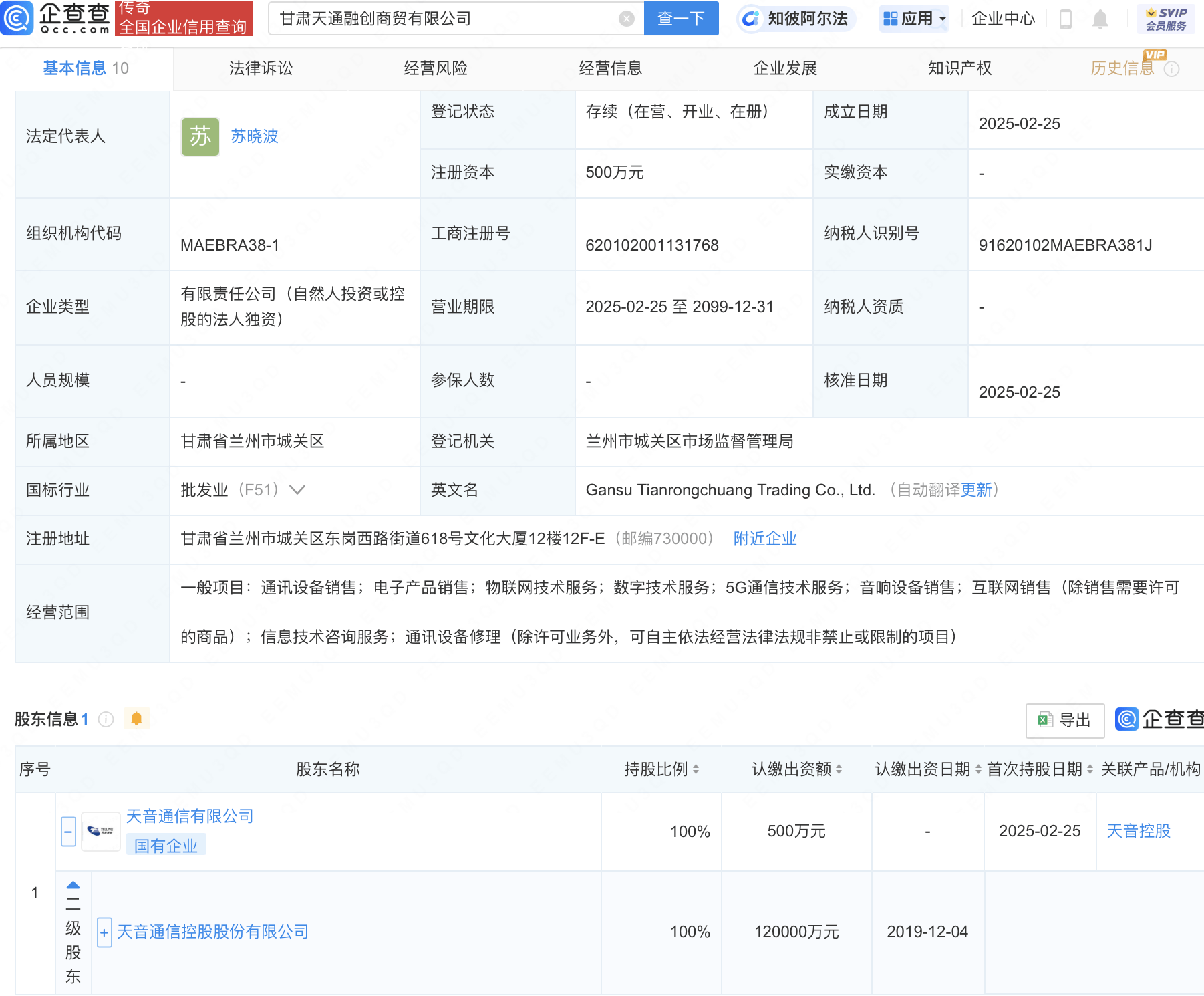The height and width of the screenshot is (996, 1204).
Task: Switch to 经营信息 tab
Action: (610, 68)
